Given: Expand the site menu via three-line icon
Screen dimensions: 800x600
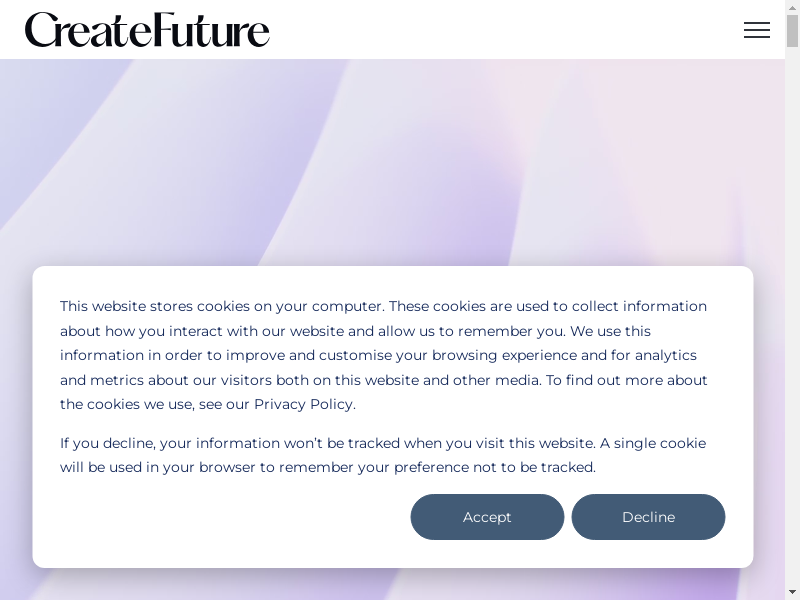Looking at the screenshot, I should tap(757, 30).
